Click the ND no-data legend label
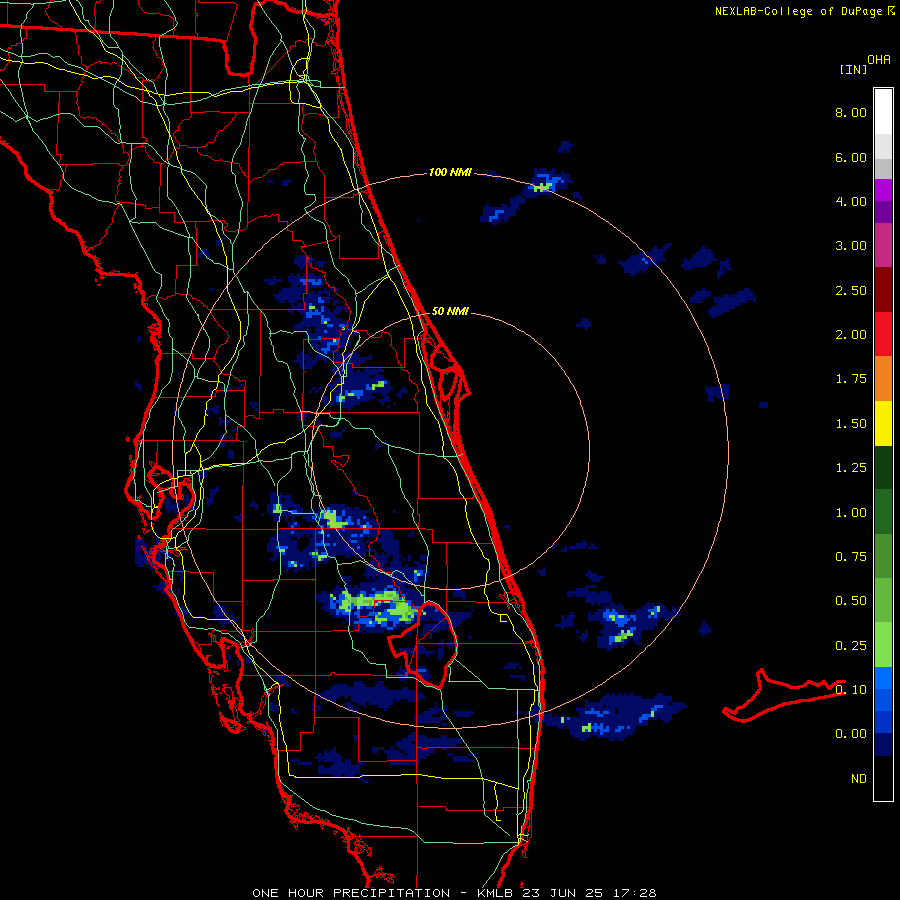This screenshot has width=900, height=900. [x=859, y=779]
